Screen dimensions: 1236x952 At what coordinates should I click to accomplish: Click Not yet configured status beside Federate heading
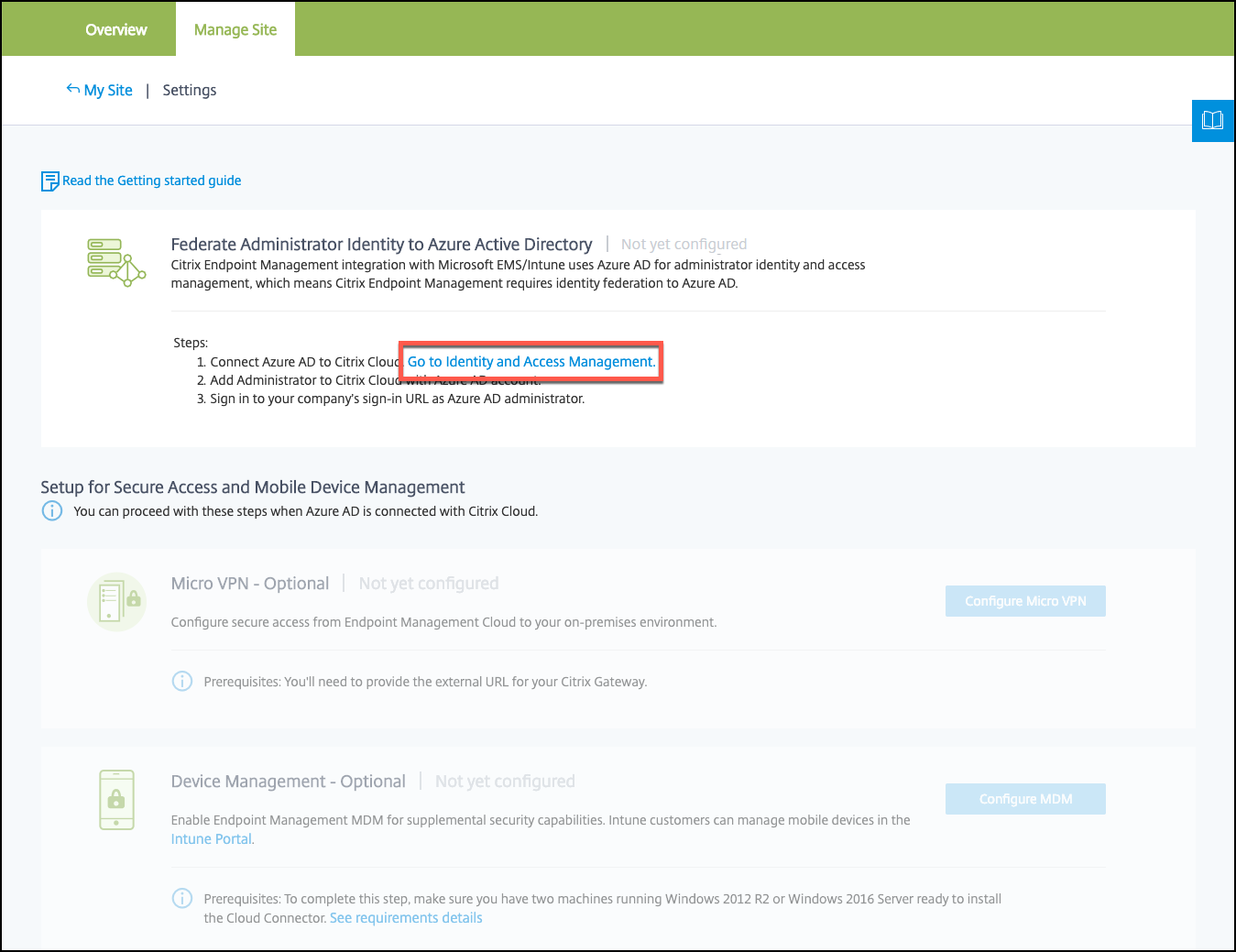click(x=684, y=245)
